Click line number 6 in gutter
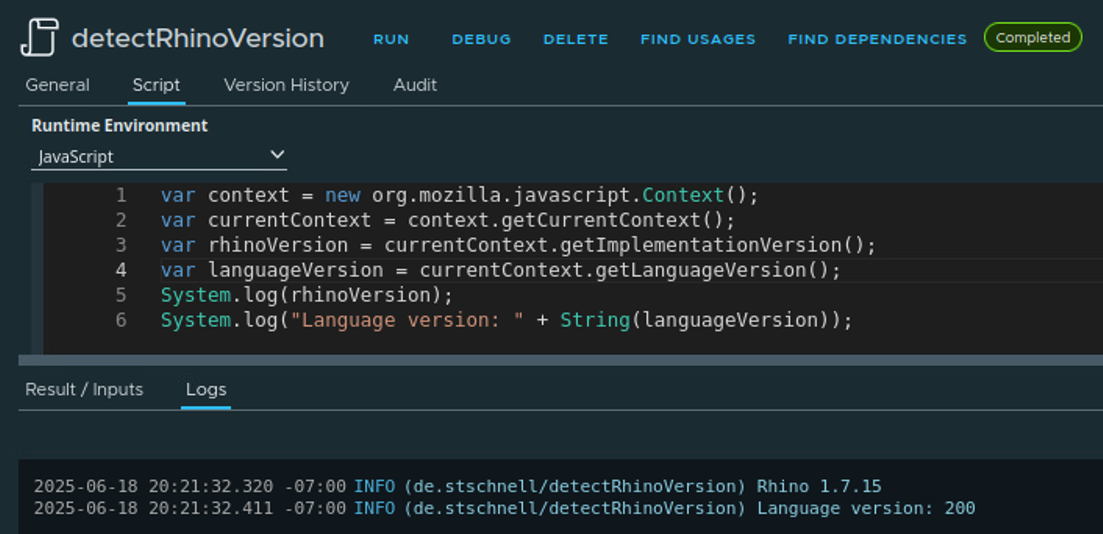 [x=122, y=321]
